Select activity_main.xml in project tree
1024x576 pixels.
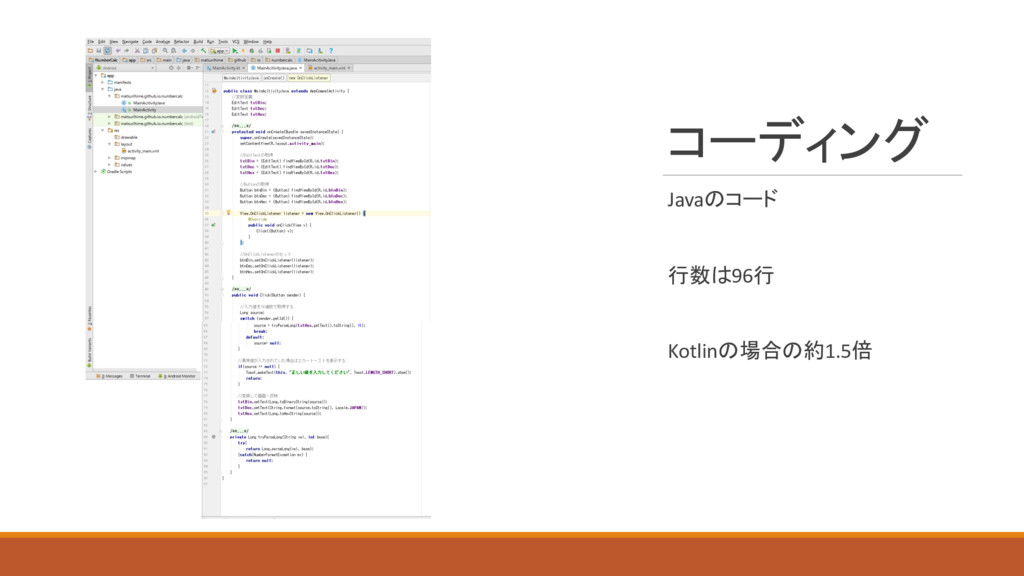(141, 151)
